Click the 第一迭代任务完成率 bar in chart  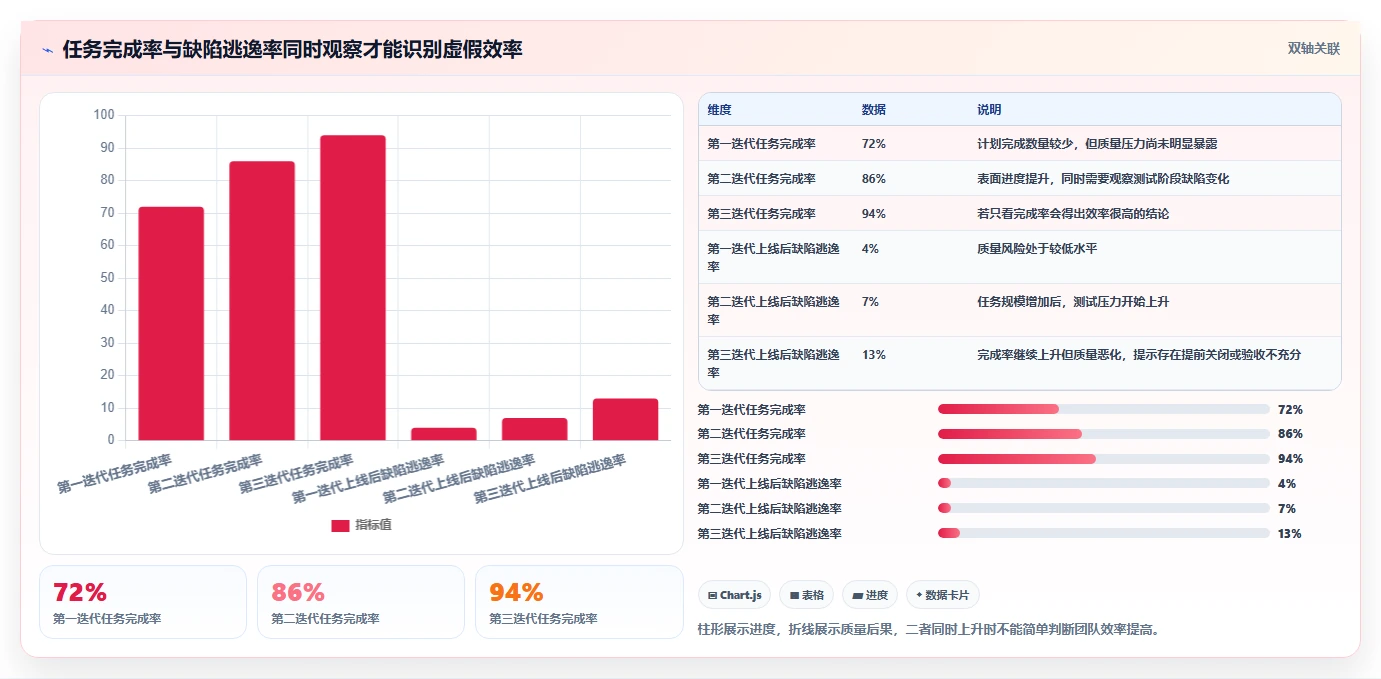(x=171, y=323)
